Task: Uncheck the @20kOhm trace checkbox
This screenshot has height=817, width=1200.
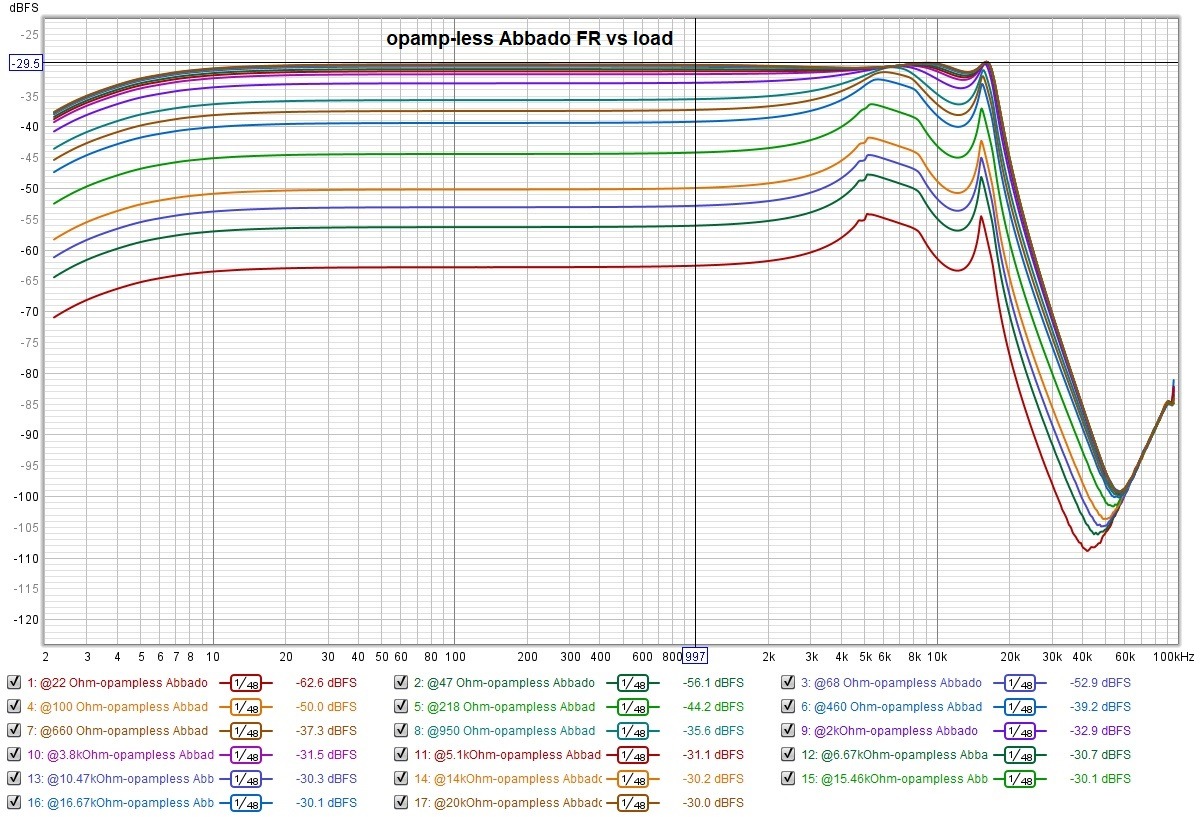Action: (x=401, y=802)
